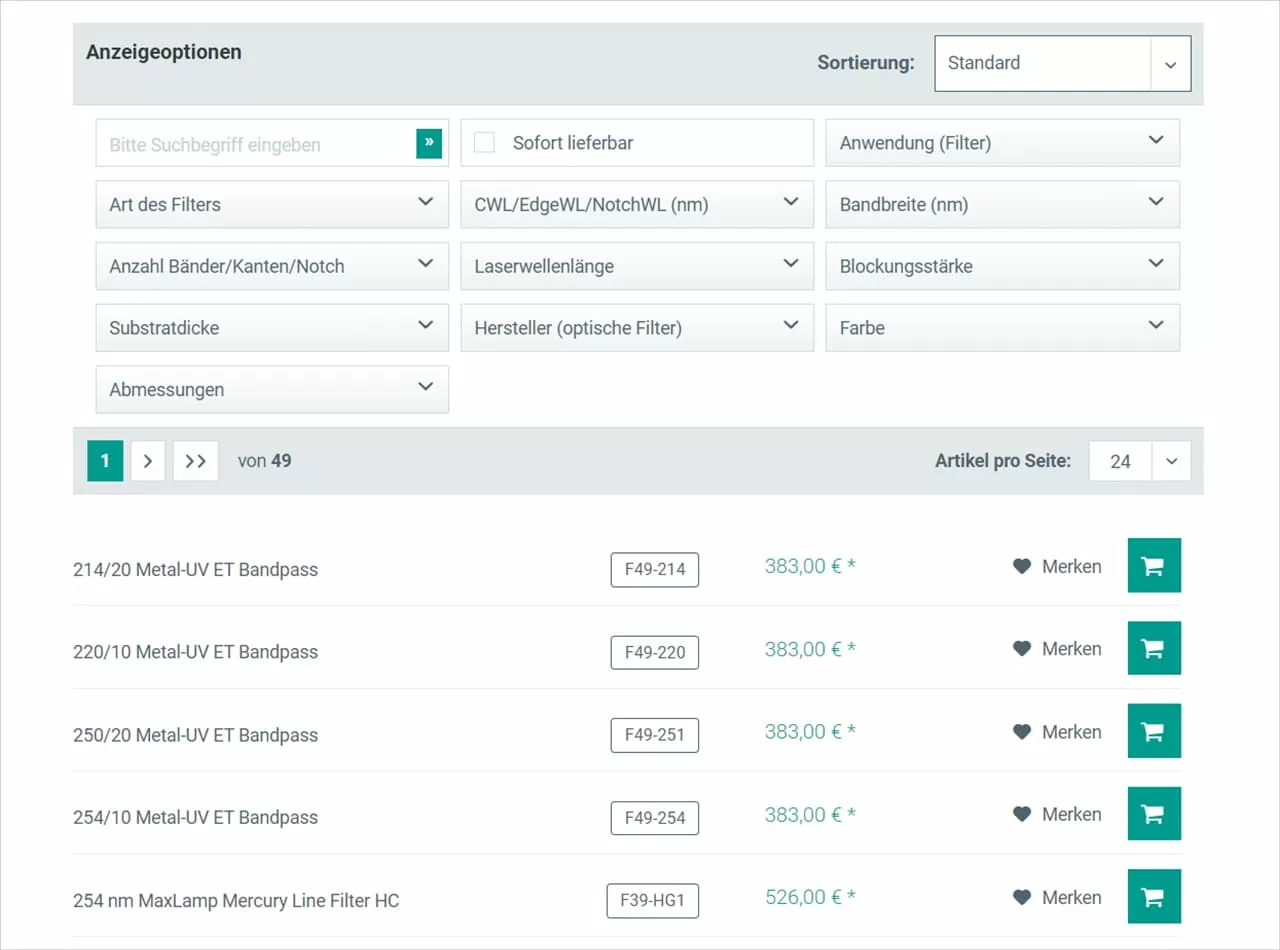Viewport: 1280px width, 950px height.
Task: Add 220/10 Metal-UV ET Bandpass to cart
Action: point(1154,648)
